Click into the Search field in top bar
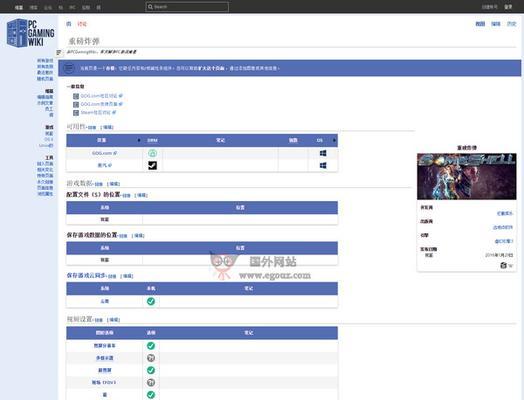Screen dimensions: 524x400 (187, 7)
